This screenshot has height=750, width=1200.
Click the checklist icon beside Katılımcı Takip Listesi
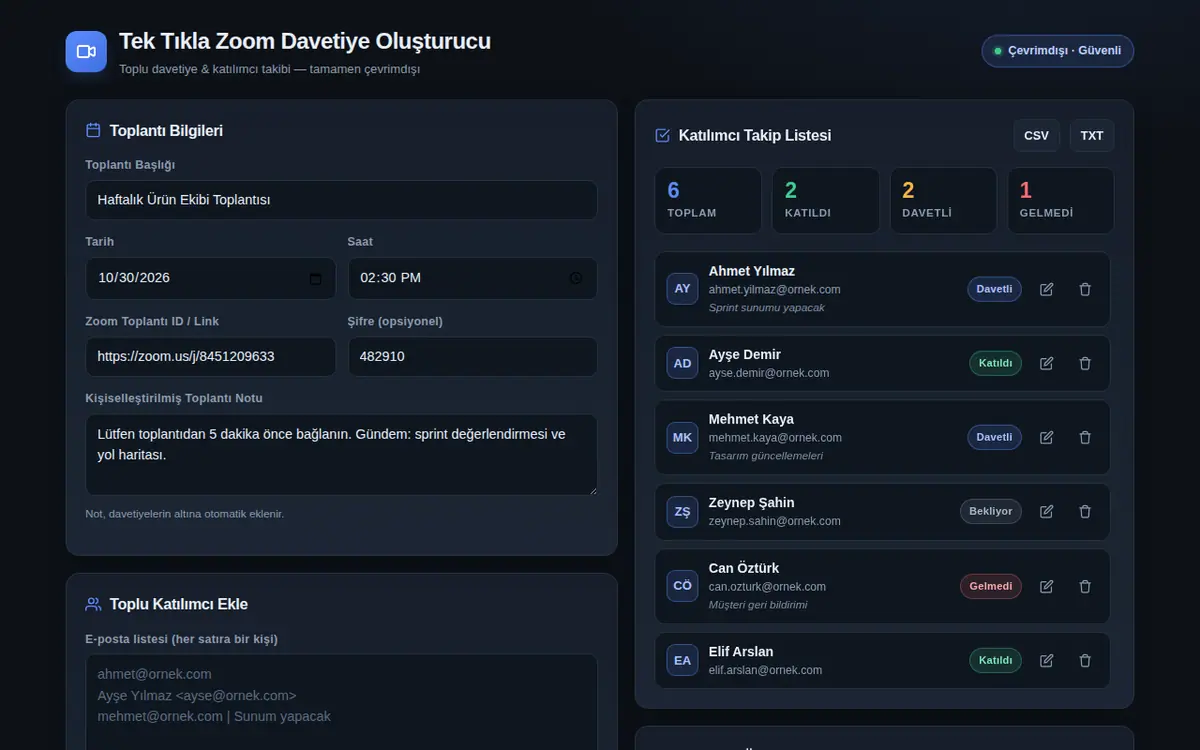tap(662, 135)
